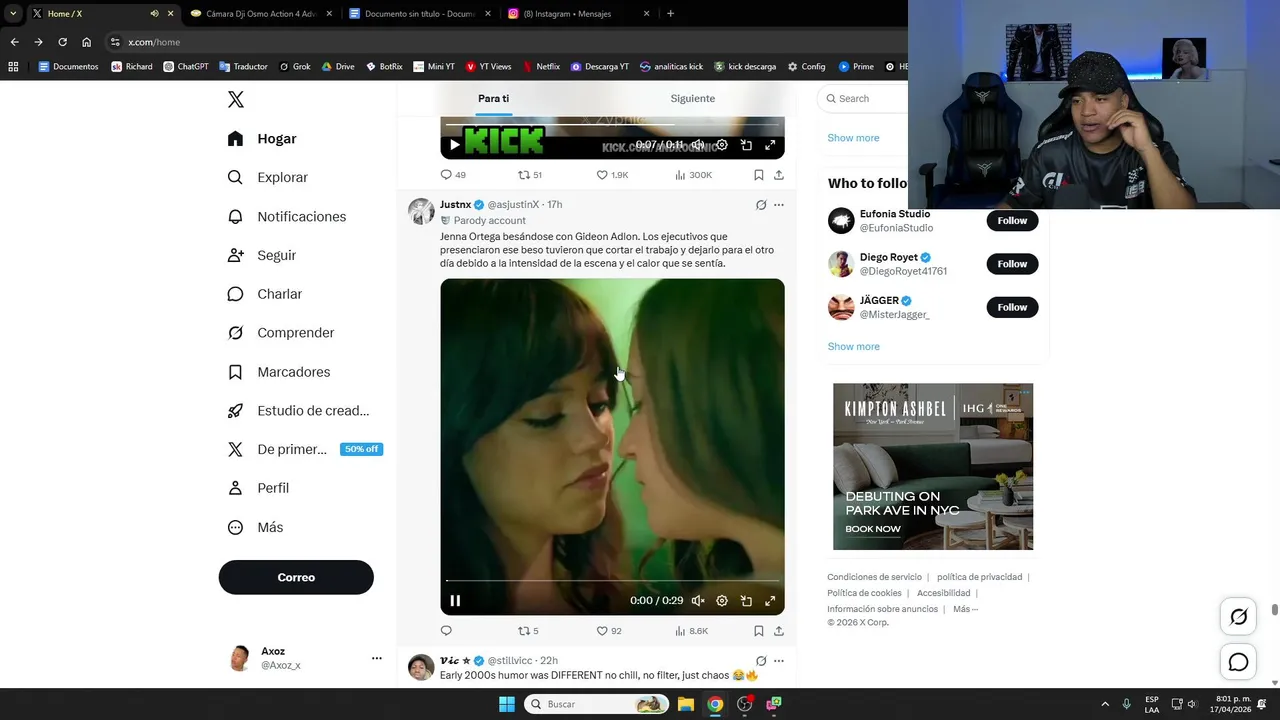Open Netflix bookmark
Screen dimensions: 1280x720
pyautogui.click(x=541, y=67)
